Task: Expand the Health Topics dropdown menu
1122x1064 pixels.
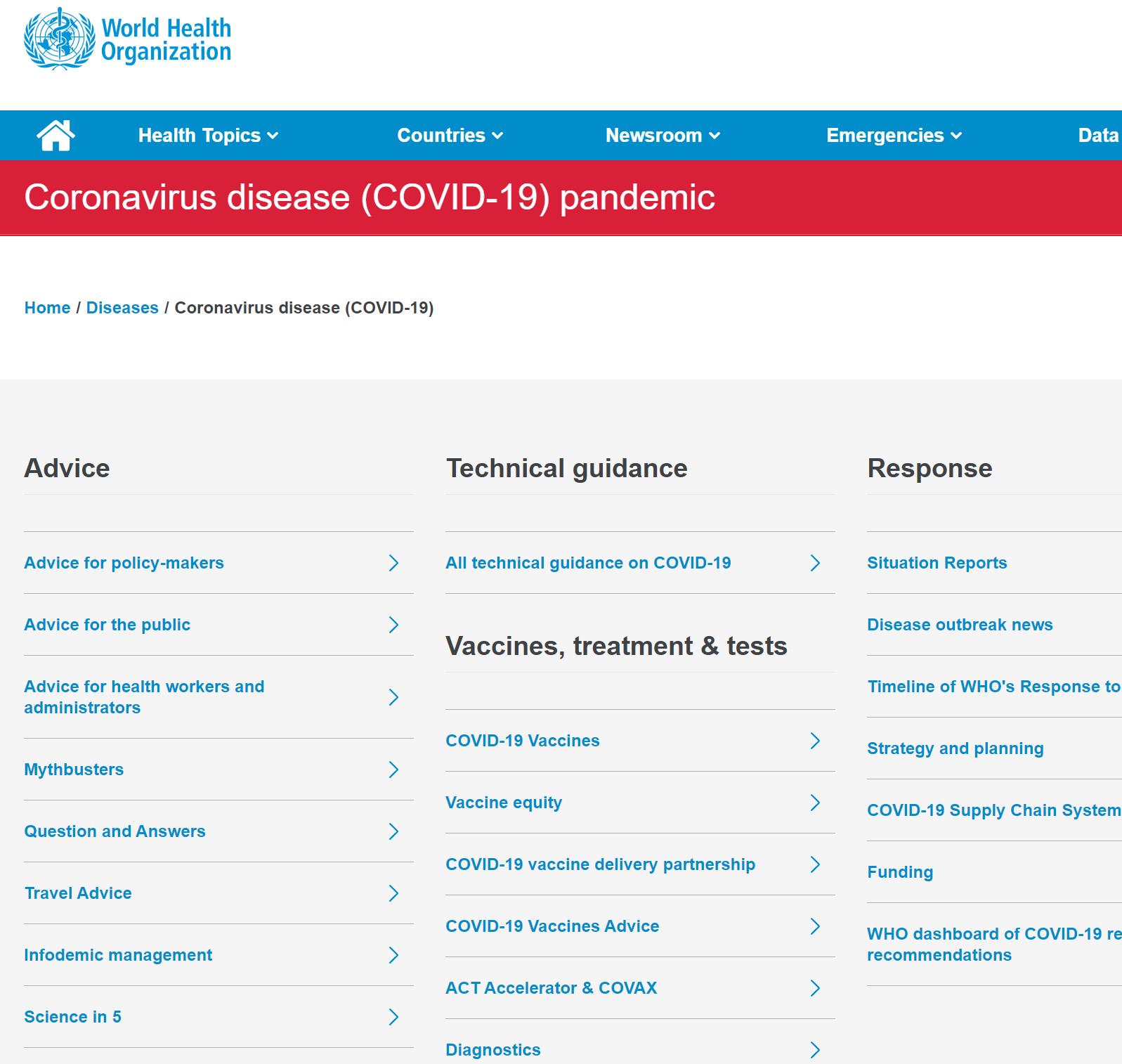Action: 208,135
